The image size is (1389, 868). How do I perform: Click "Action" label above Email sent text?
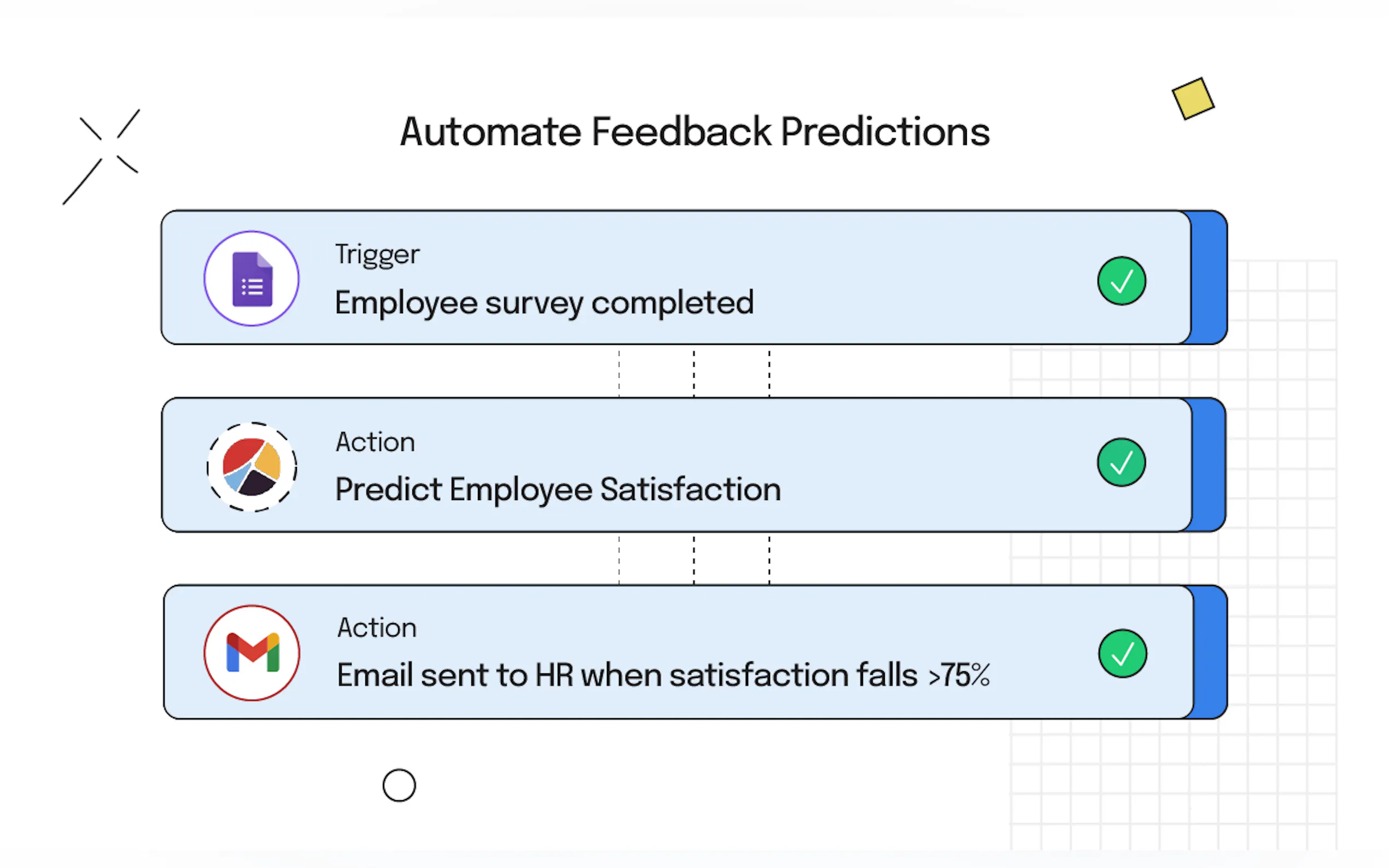click(377, 628)
